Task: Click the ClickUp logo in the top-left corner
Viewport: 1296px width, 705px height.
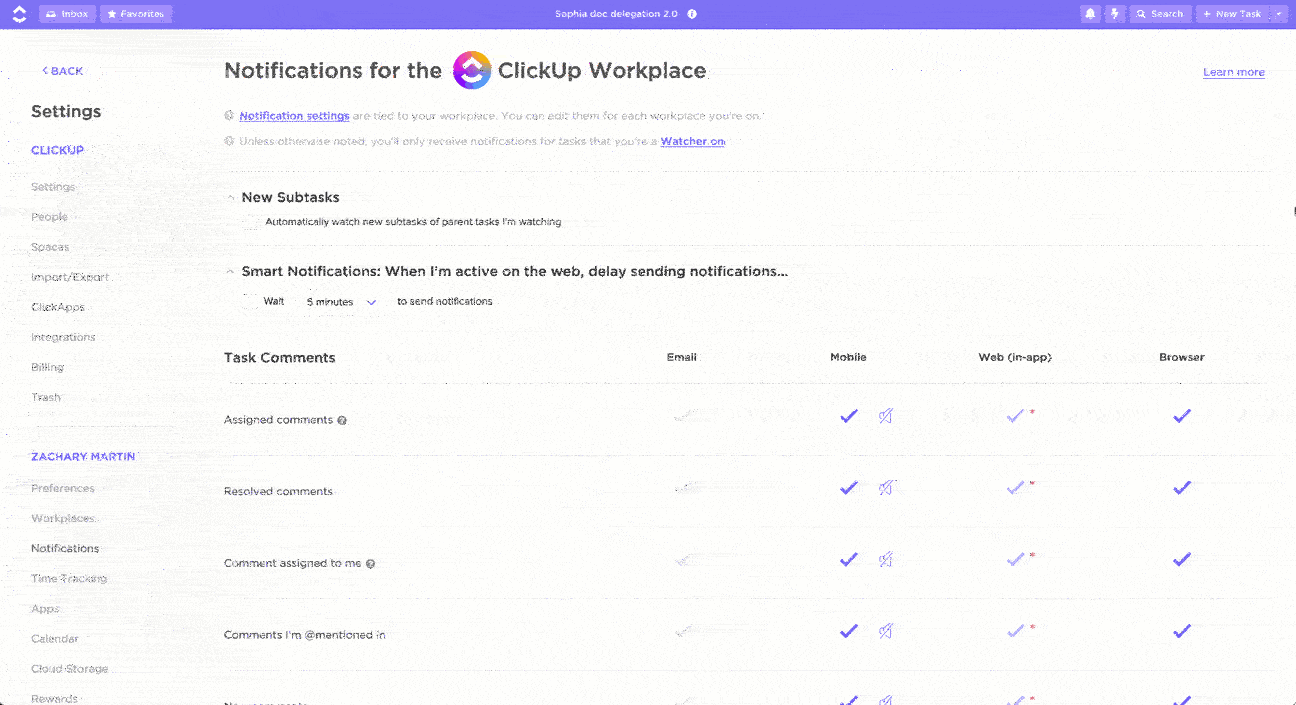Action: (x=18, y=13)
